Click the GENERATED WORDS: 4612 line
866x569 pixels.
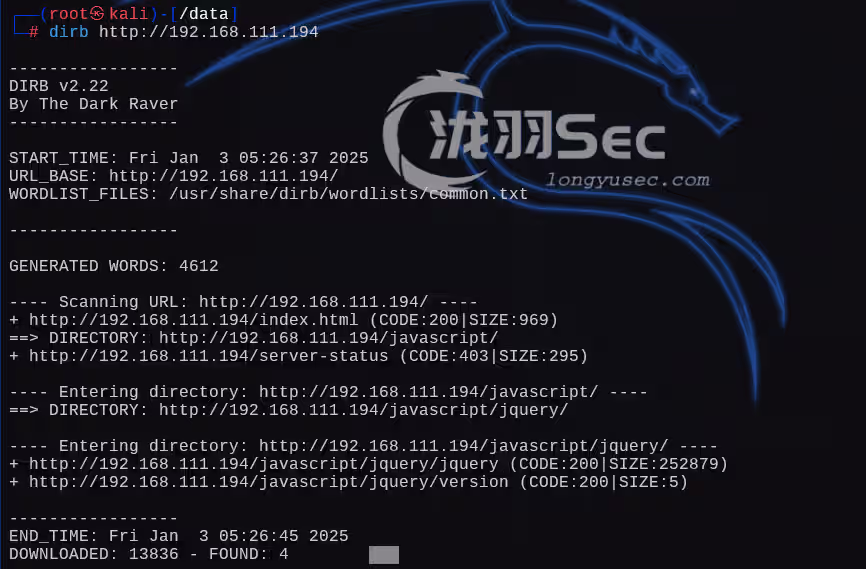[x=114, y=266]
